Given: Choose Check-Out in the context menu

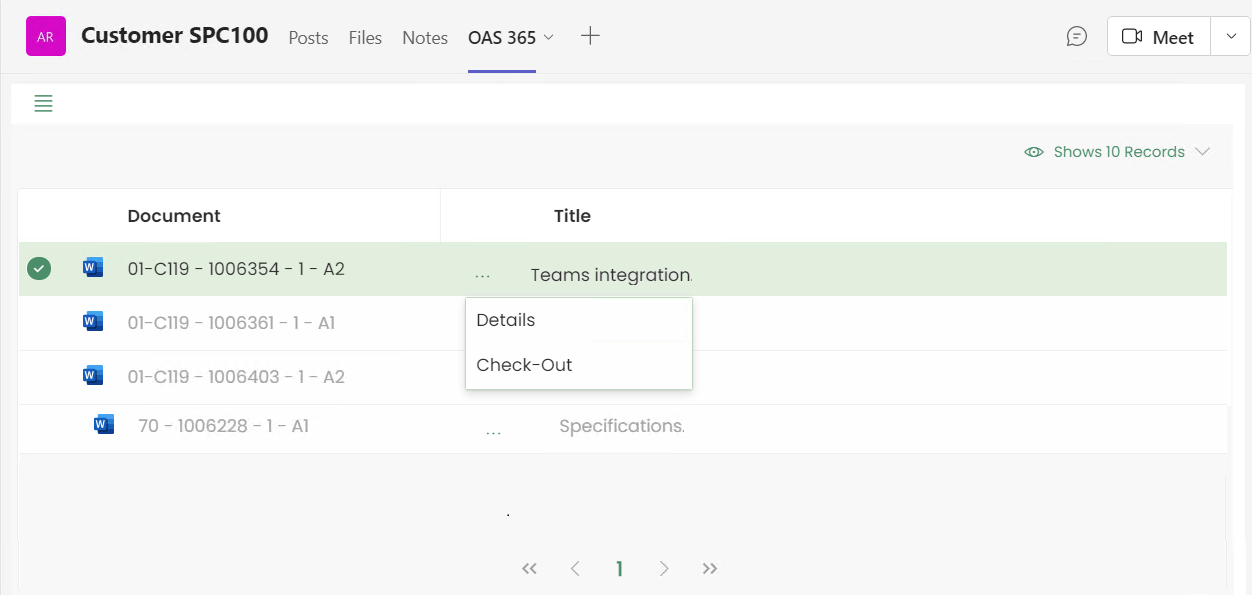Looking at the screenshot, I should click(x=524, y=365).
